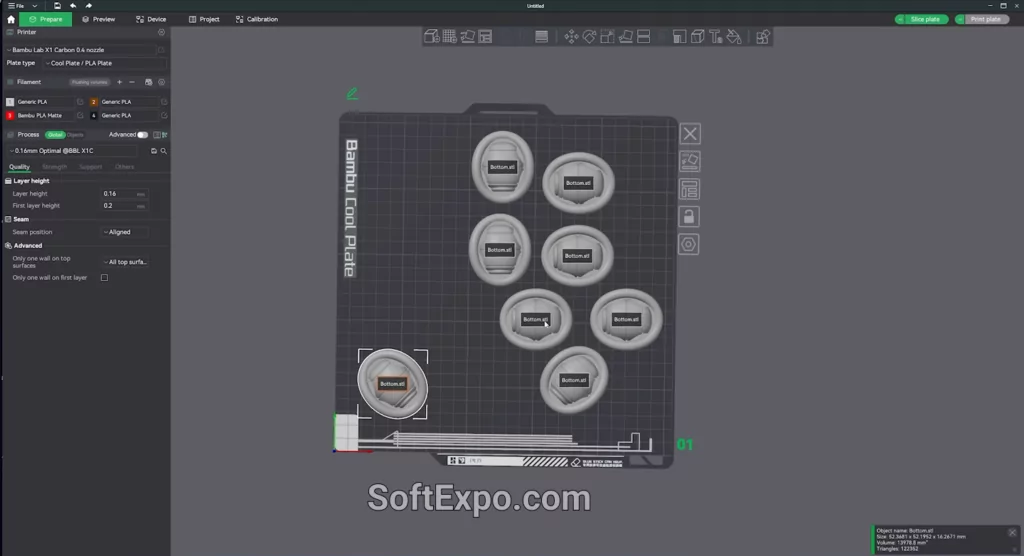The height and width of the screenshot is (556, 1024).
Task: Select the Rotate tool in the toolbar
Action: tap(589, 37)
